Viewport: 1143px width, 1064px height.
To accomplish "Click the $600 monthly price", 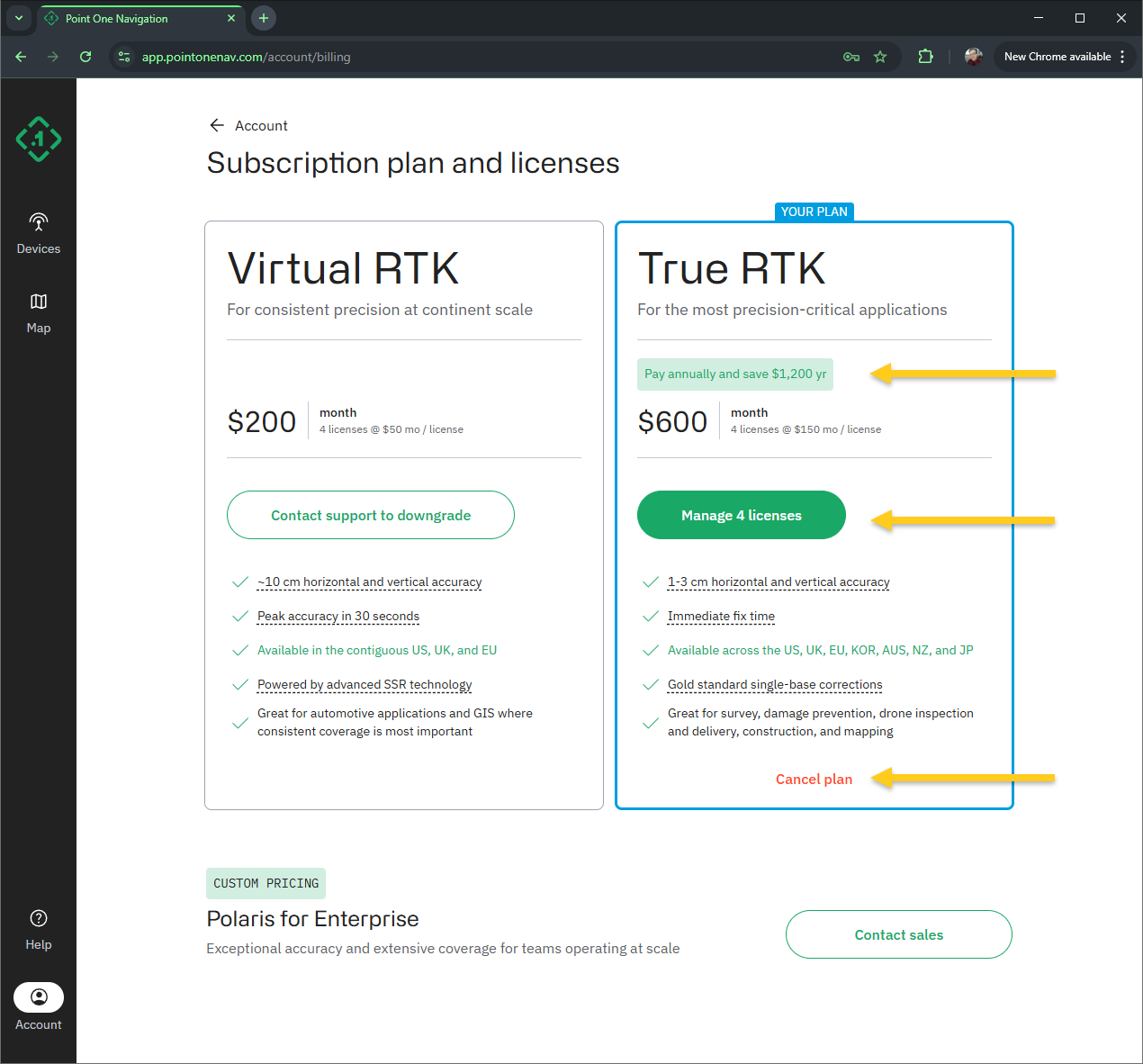I will pos(672,421).
